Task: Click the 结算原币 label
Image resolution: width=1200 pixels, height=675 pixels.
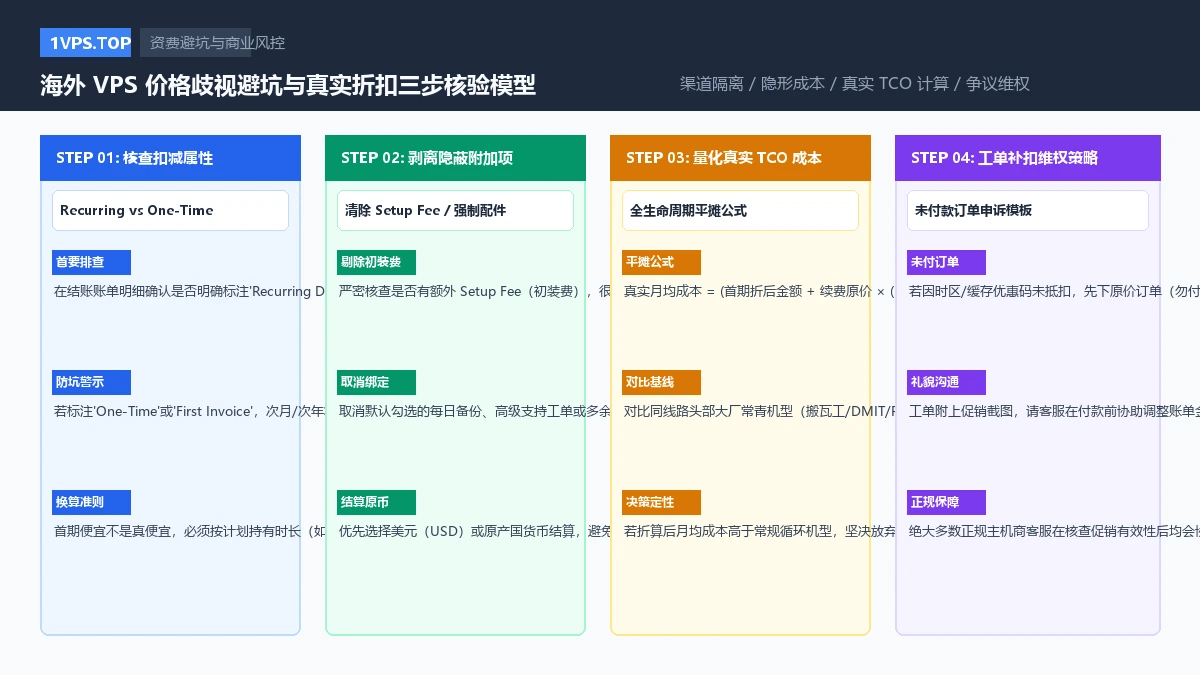Action: [x=376, y=502]
